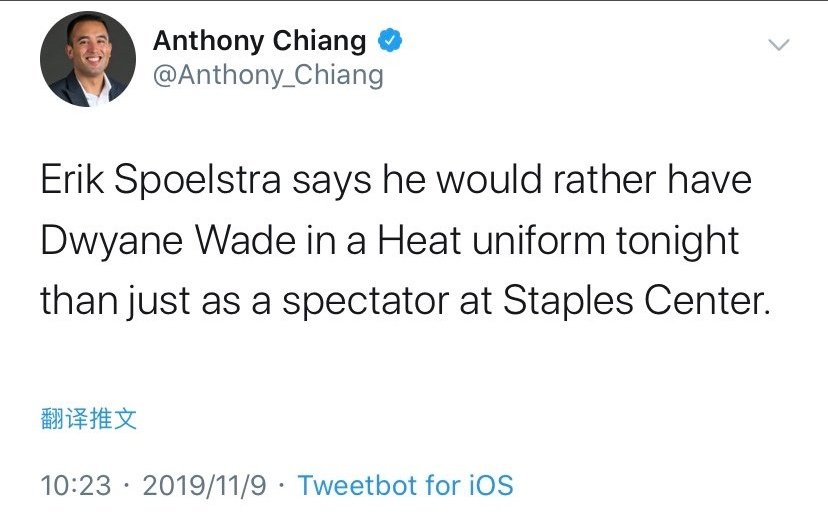Click the blue verified badge

tap(391, 41)
